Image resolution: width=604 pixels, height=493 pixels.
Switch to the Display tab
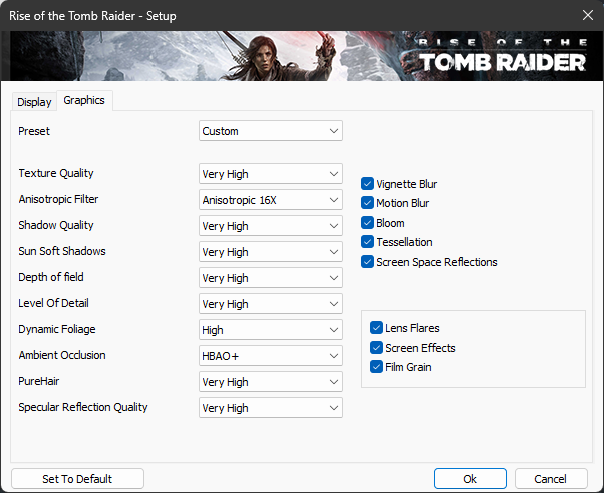point(34,102)
